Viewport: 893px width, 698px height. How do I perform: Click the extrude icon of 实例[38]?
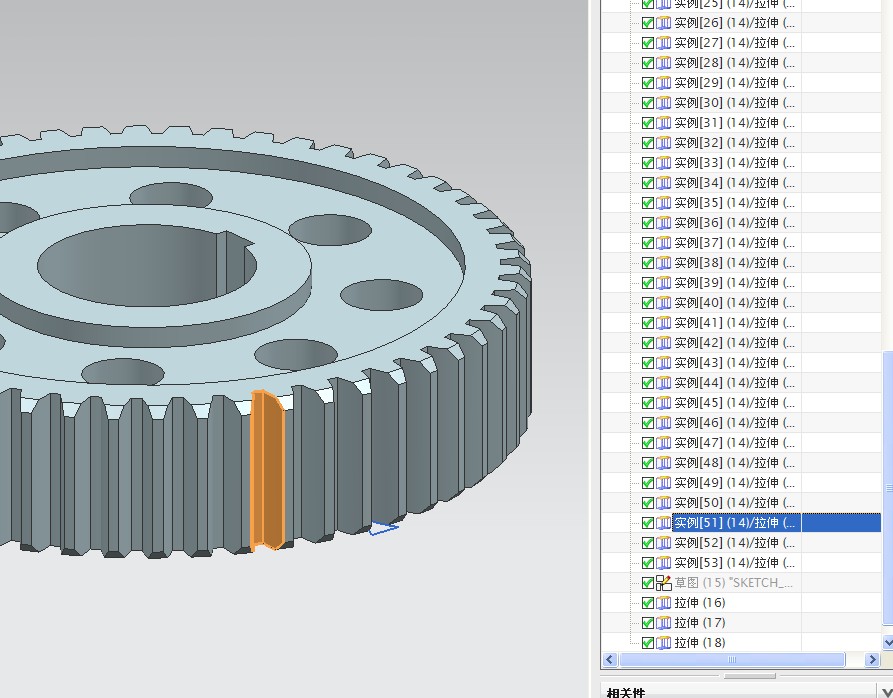663,262
